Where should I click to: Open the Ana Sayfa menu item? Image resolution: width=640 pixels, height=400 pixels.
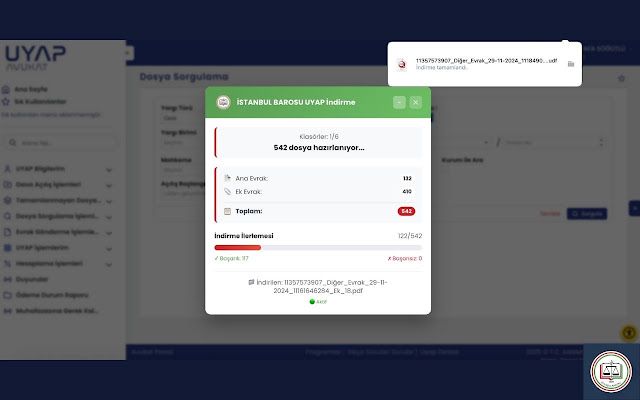[x=31, y=89]
